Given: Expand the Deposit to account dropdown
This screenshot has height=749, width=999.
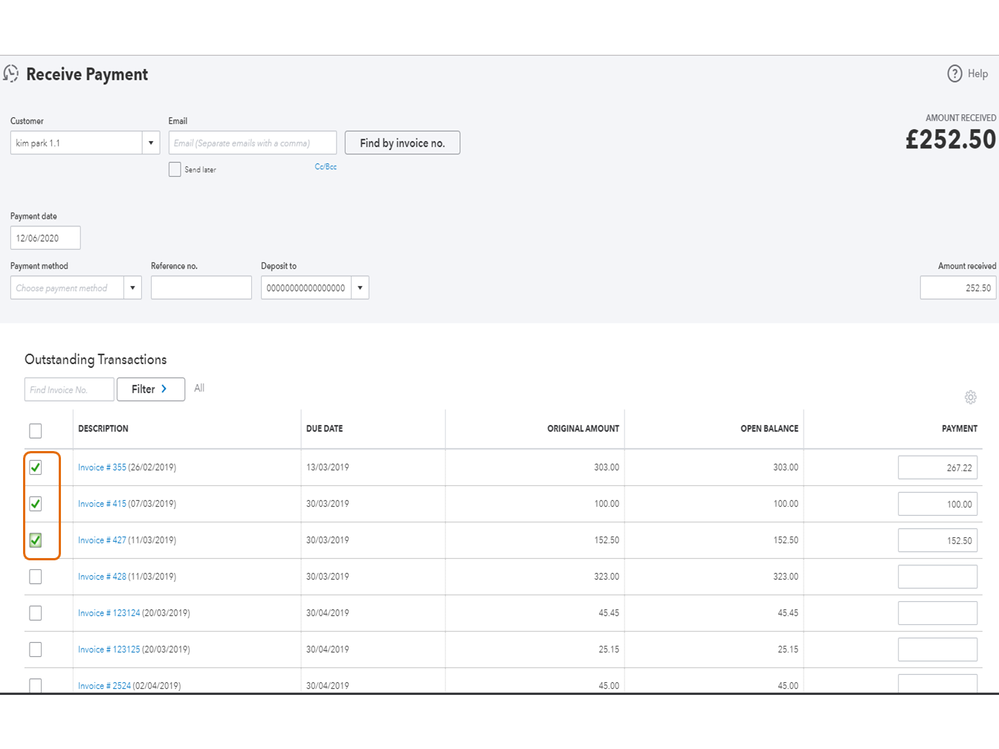Looking at the screenshot, I should pyautogui.click(x=359, y=288).
